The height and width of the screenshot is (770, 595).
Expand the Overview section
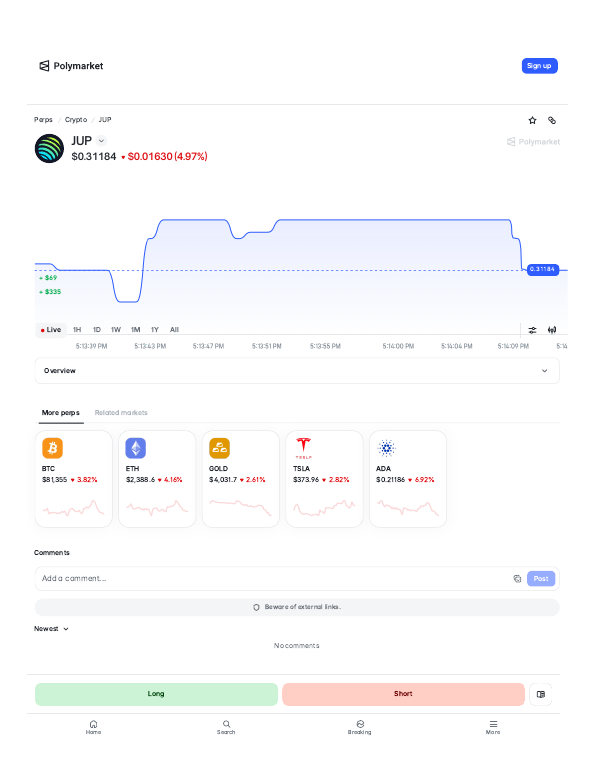click(297, 371)
